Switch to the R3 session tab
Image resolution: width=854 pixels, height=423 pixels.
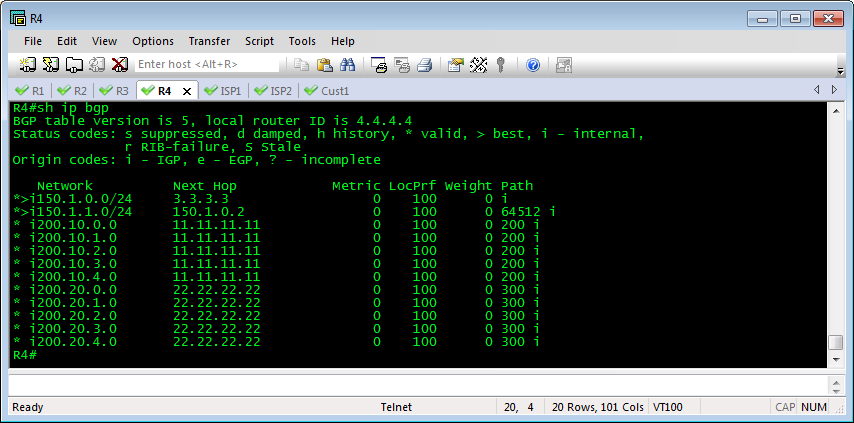115,91
